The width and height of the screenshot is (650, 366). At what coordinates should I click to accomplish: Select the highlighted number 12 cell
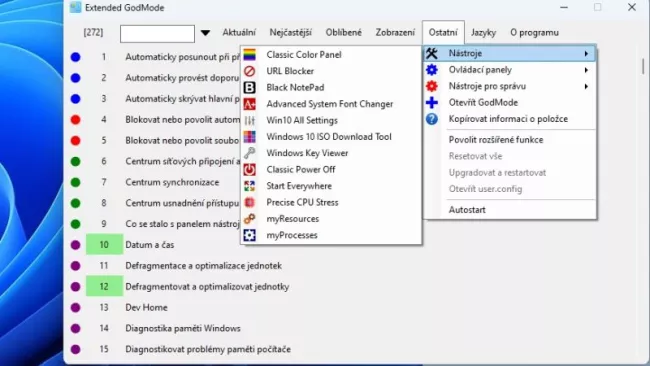(104, 286)
